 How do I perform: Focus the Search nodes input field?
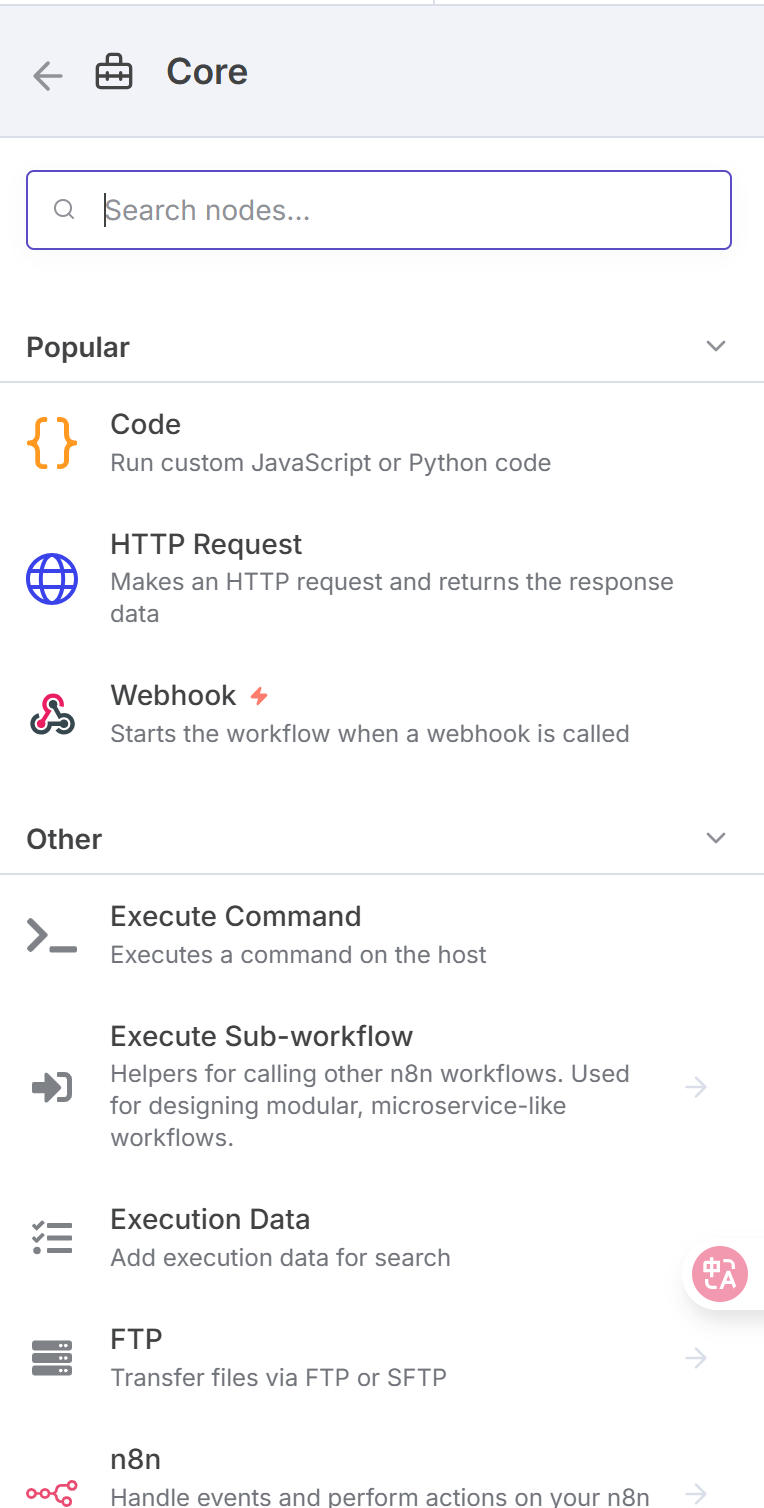point(379,210)
